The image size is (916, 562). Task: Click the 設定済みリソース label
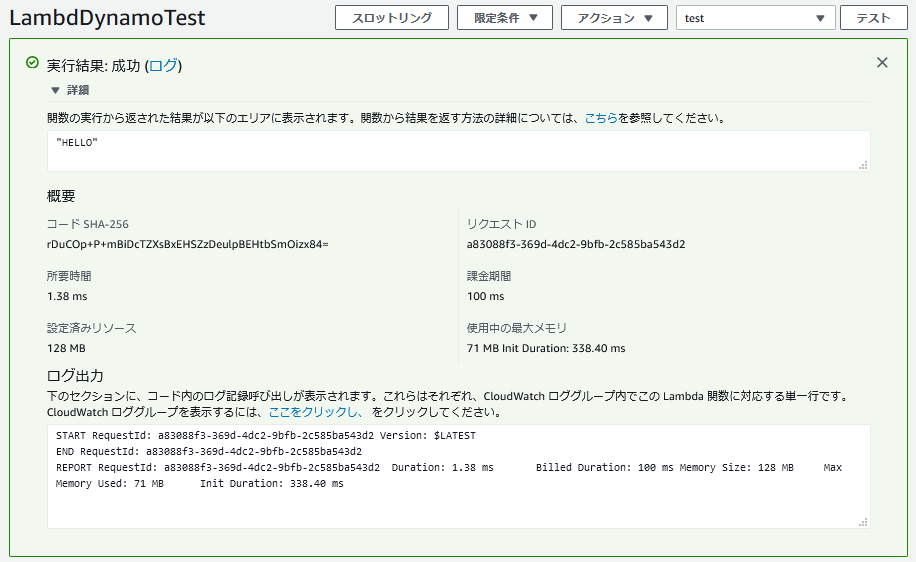coord(92,328)
